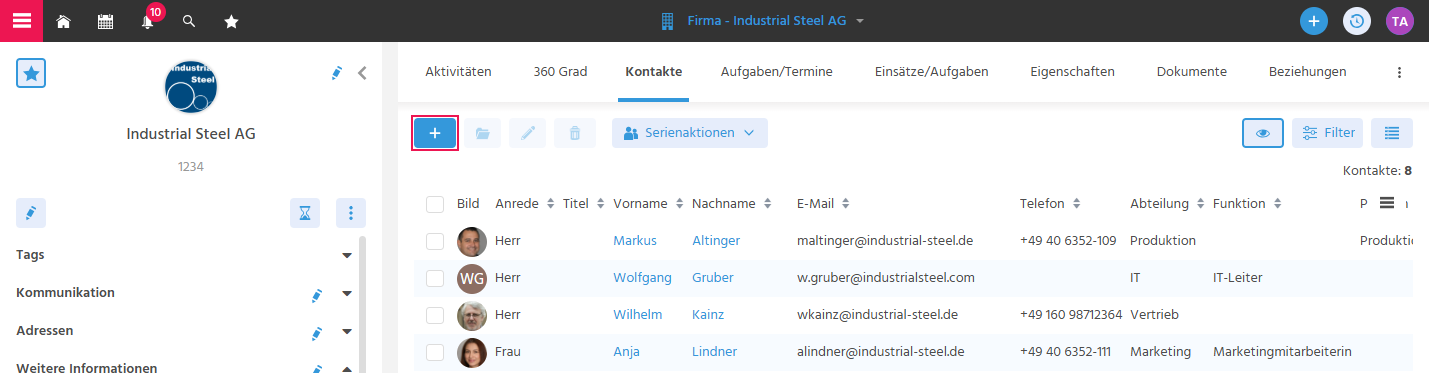The height and width of the screenshot is (373, 1429).
Task: Click the edit contact pencil toolbar icon
Action: [528, 133]
